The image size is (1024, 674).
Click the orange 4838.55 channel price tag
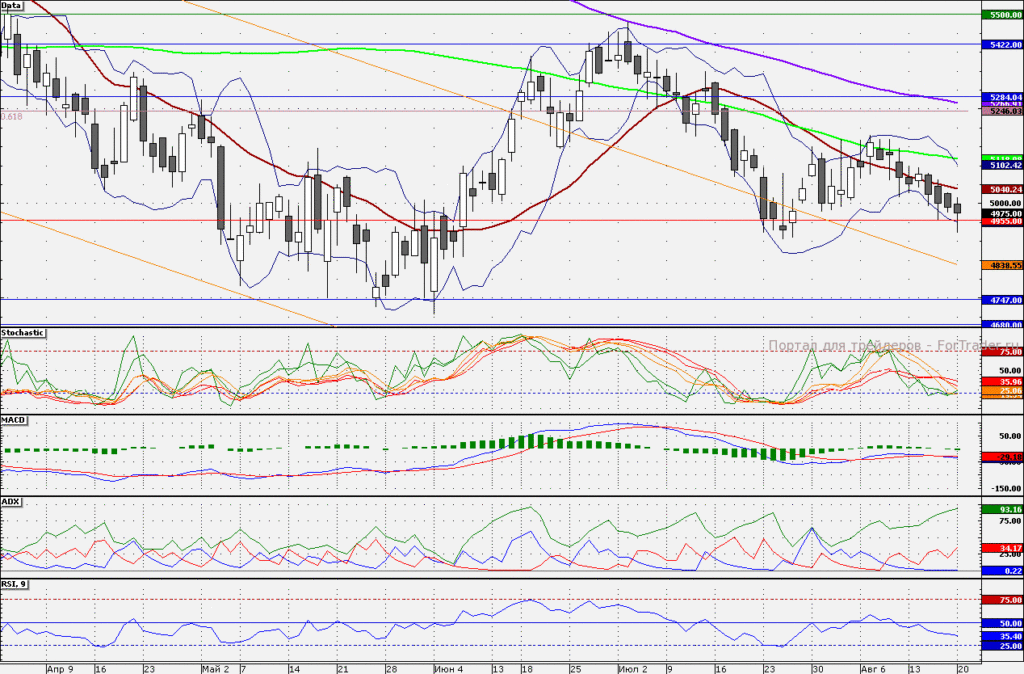coord(1002,265)
